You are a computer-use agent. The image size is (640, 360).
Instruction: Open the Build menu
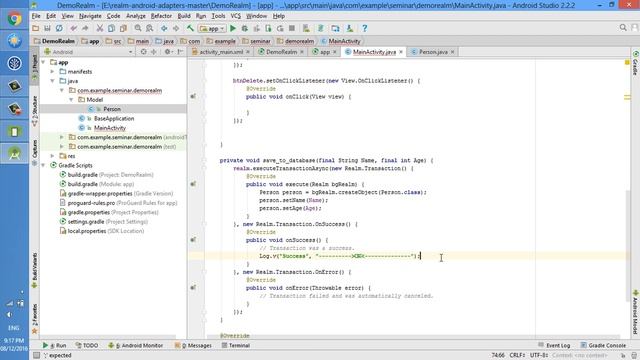point(184,16)
